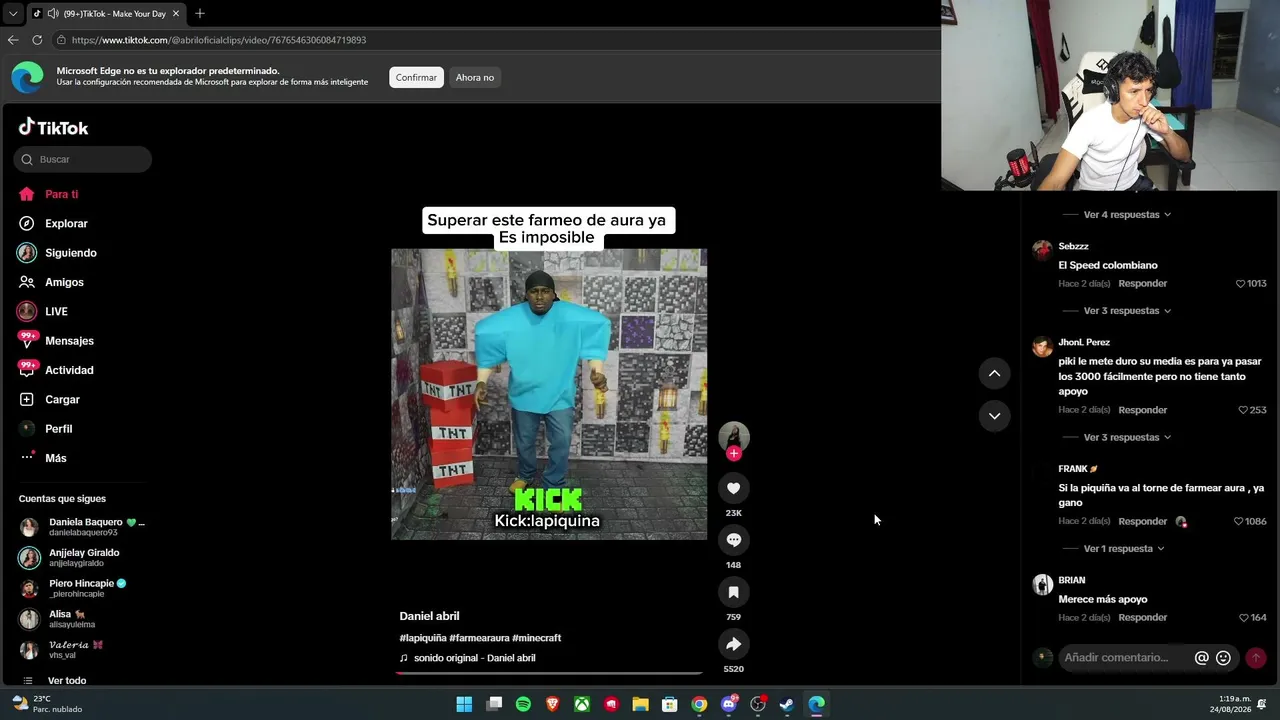1280x720 pixels.
Task: Open the video comments bubble icon
Action: [x=733, y=540]
